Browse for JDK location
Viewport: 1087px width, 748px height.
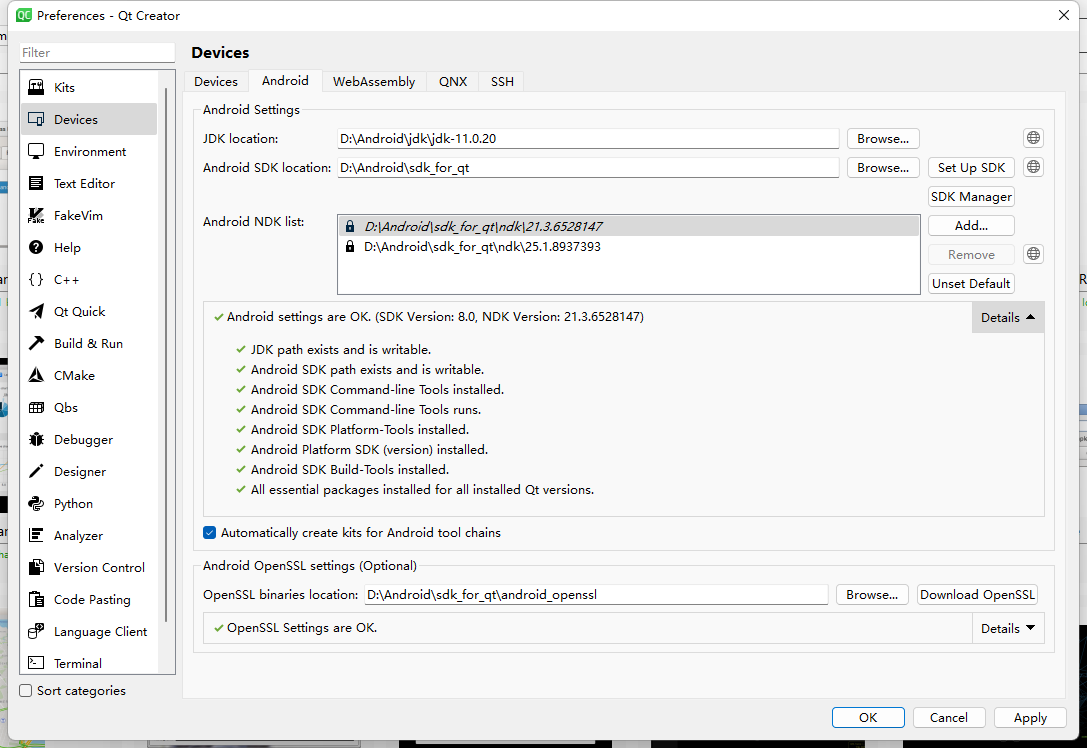tap(882, 139)
